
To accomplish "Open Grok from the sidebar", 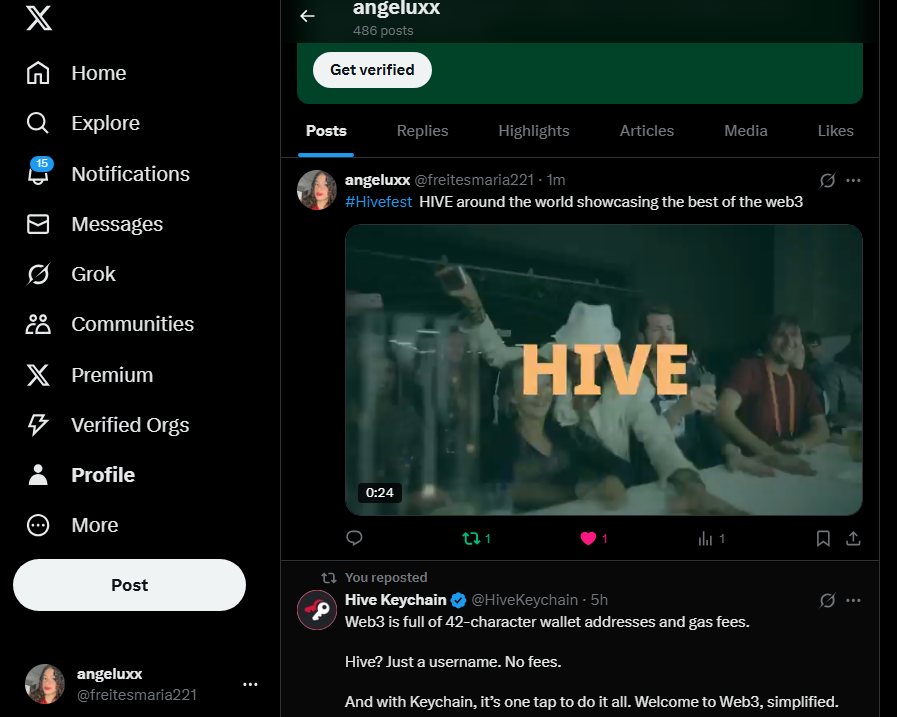I will 71,274.
